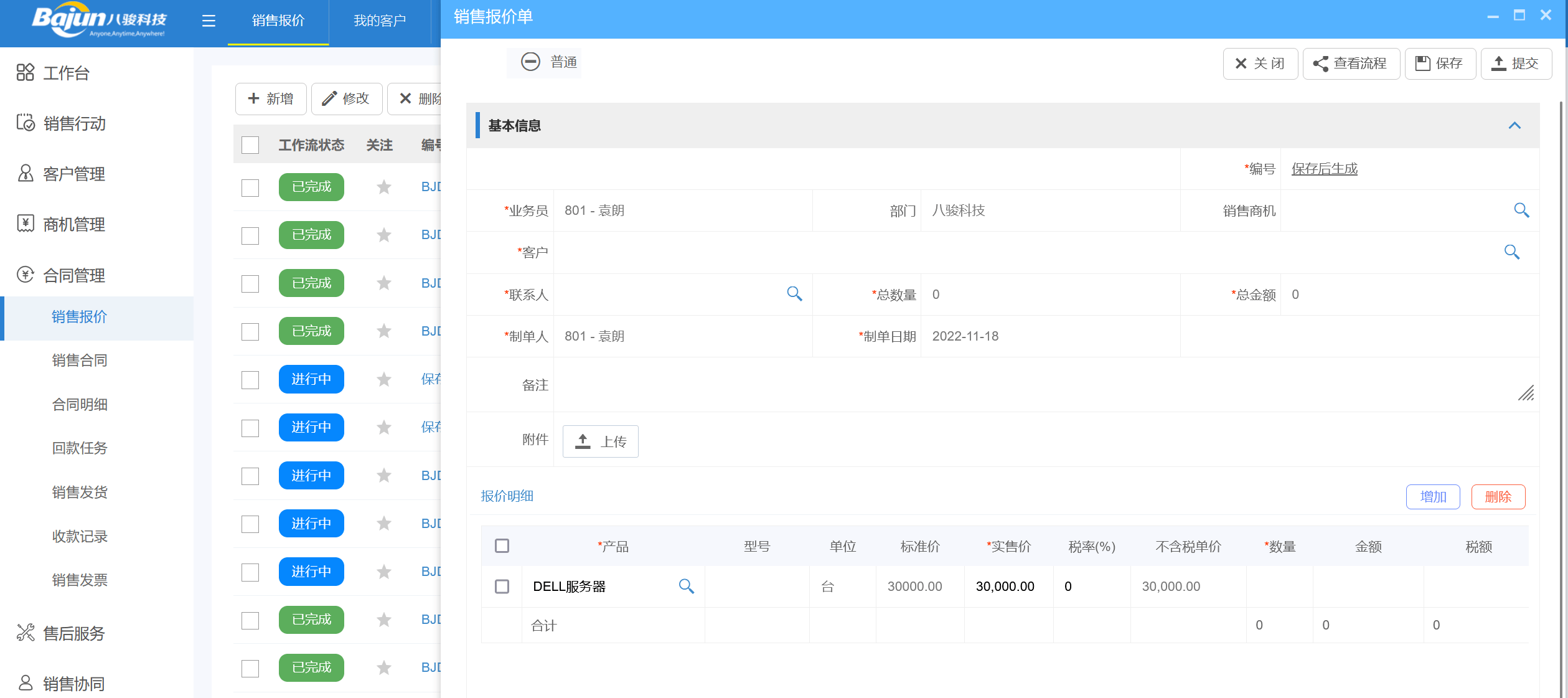
Task: Open the 售后服务 sidebar icon
Action: (x=26, y=633)
